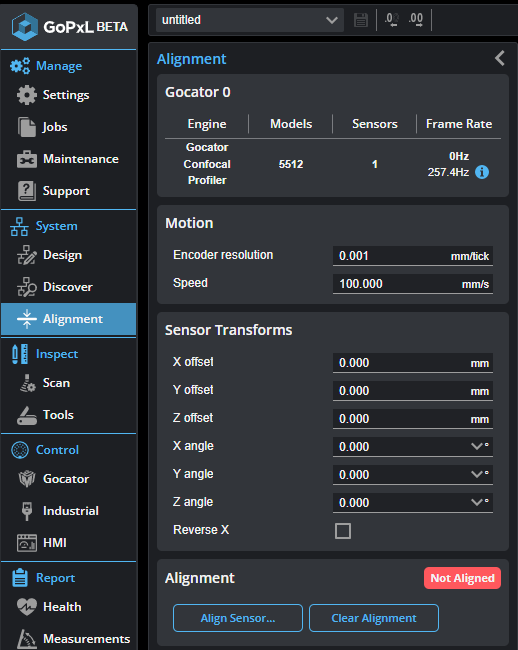Viewport: 518px width, 650px height.
Task: Click the save job disk icon
Action: pyautogui.click(x=361, y=19)
